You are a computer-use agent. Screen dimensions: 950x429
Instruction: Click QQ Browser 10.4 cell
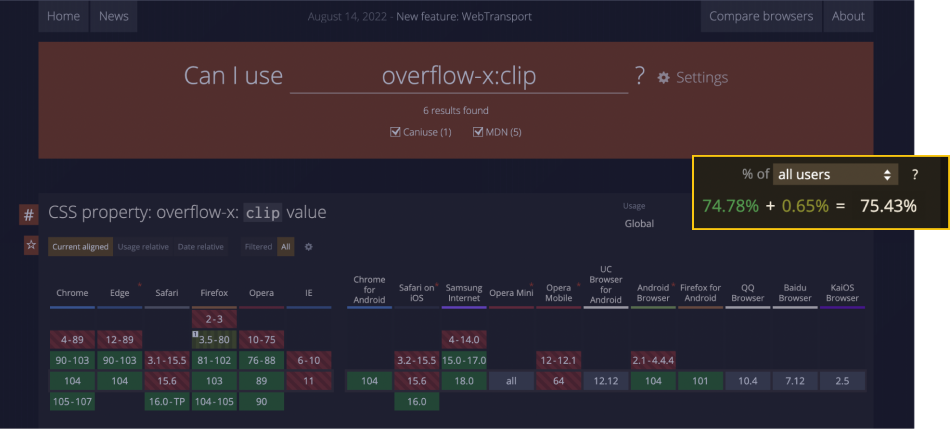pos(748,381)
